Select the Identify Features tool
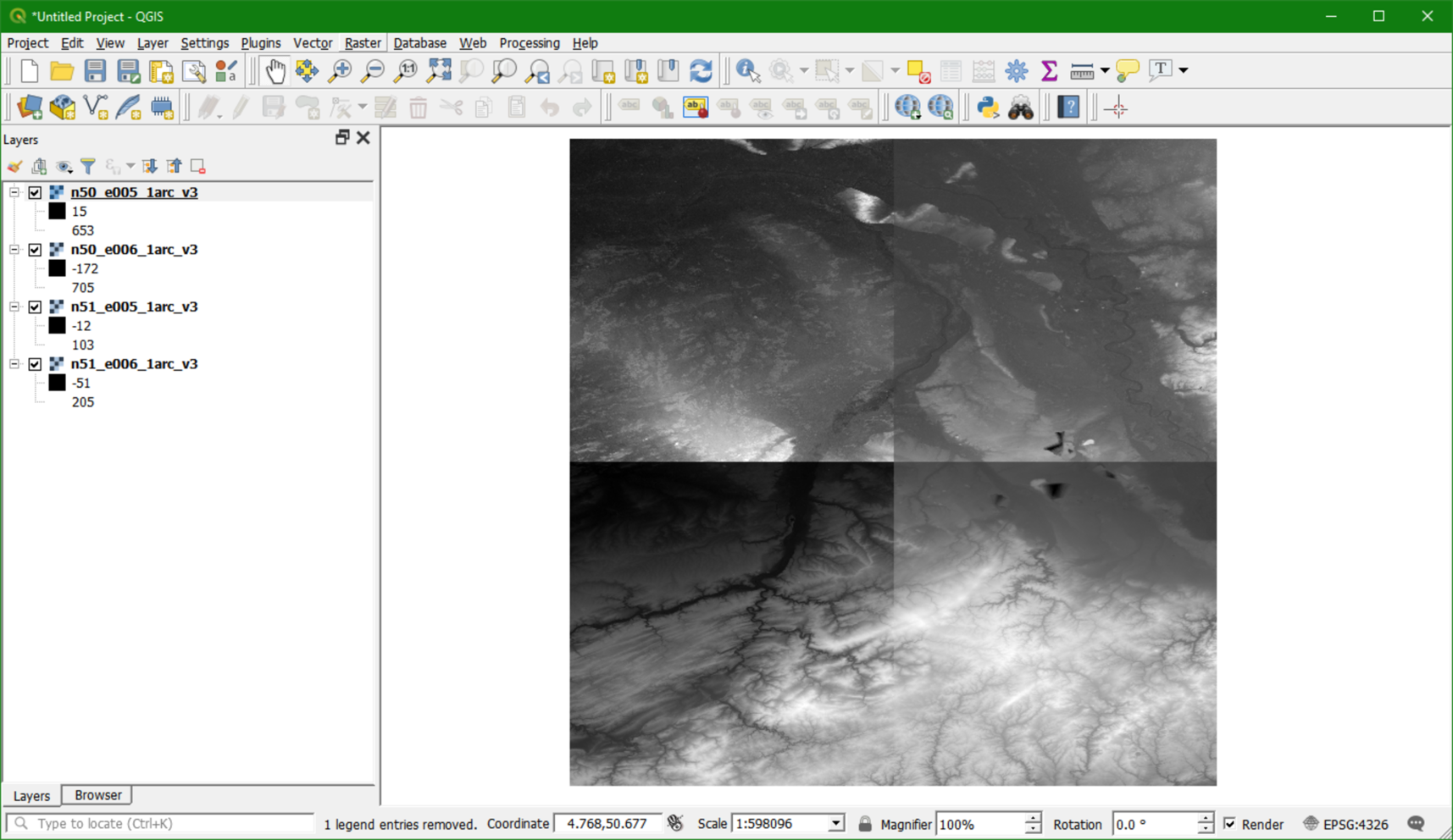The height and width of the screenshot is (840, 1453). click(746, 71)
